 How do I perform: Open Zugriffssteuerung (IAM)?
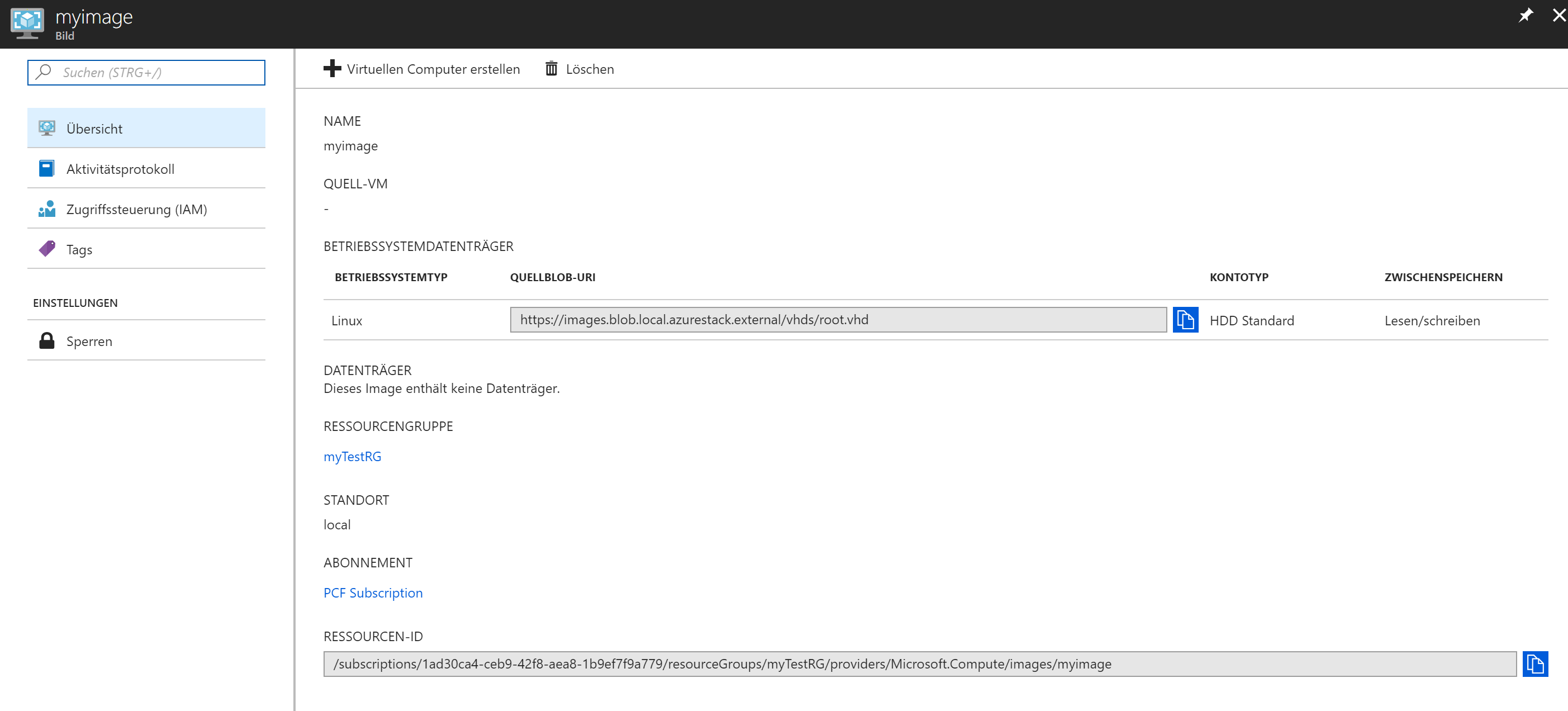coord(146,209)
